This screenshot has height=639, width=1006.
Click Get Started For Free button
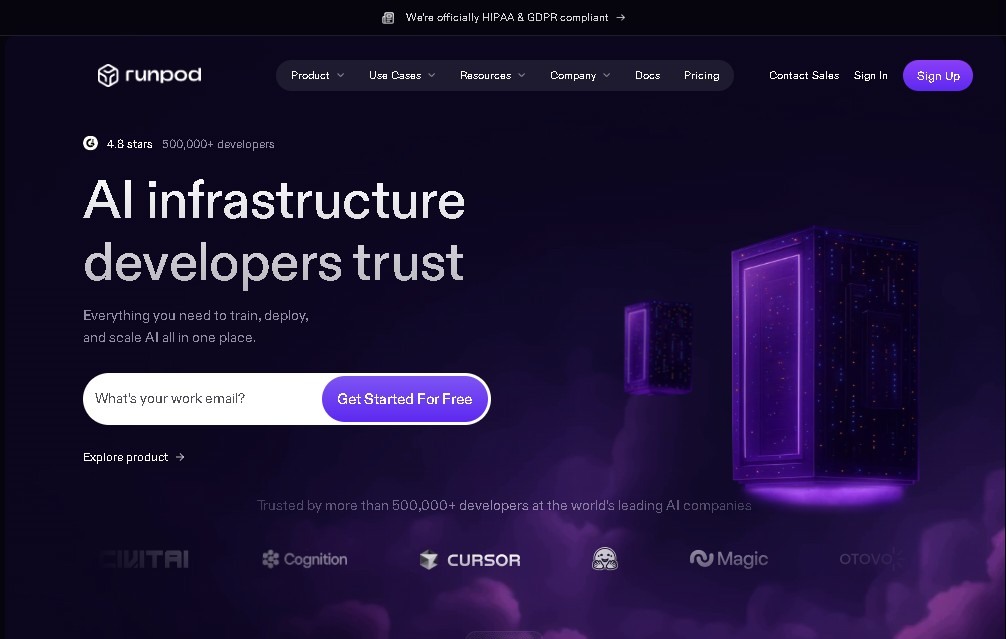pos(405,399)
